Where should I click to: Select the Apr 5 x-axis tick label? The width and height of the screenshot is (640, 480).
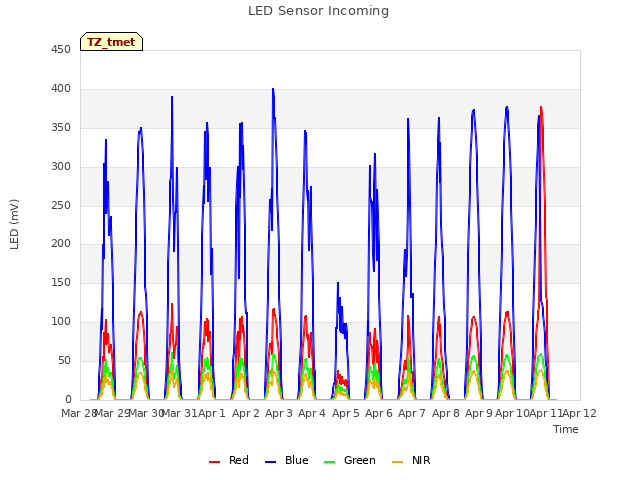coord(346,413)
